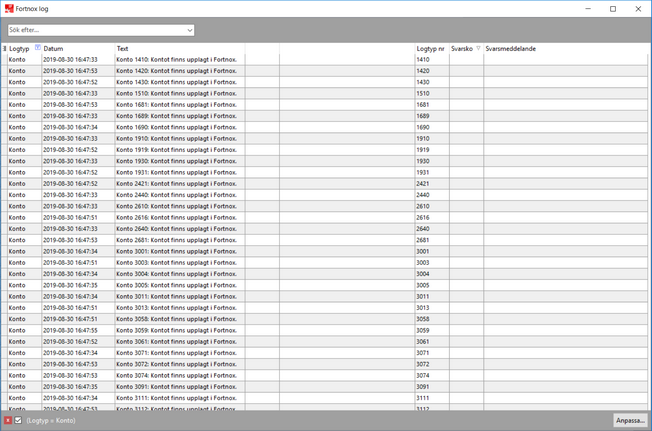Open the Sök efter dropdown arrow

point(190,30)
